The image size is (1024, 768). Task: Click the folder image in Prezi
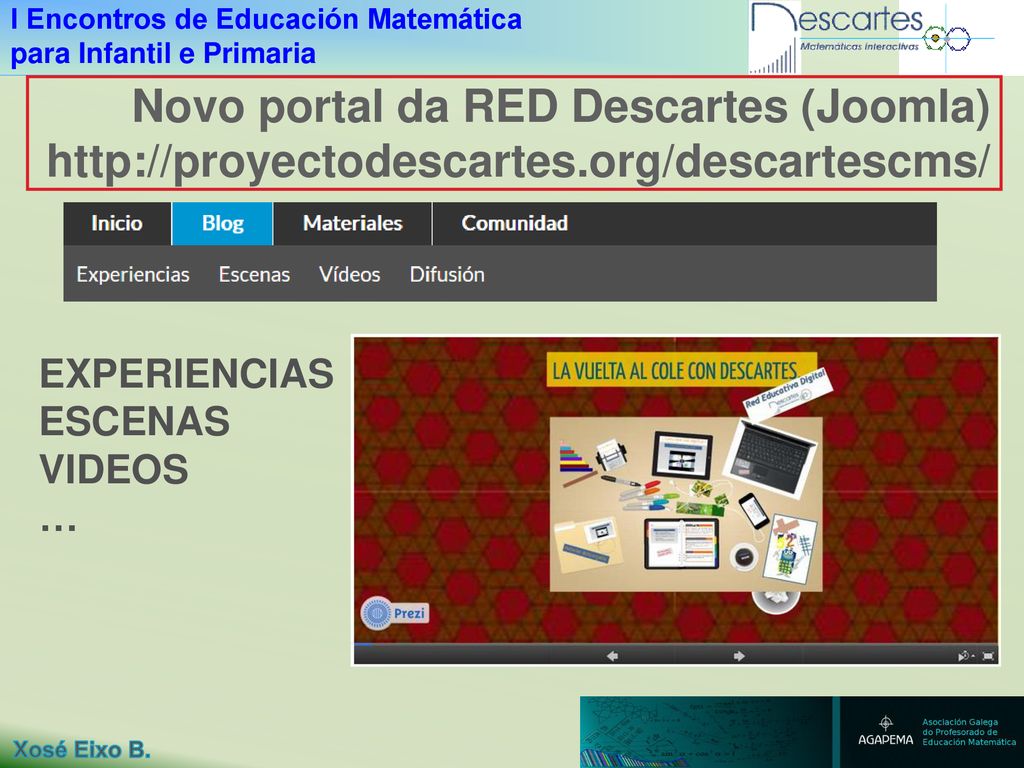click(588, 544)
